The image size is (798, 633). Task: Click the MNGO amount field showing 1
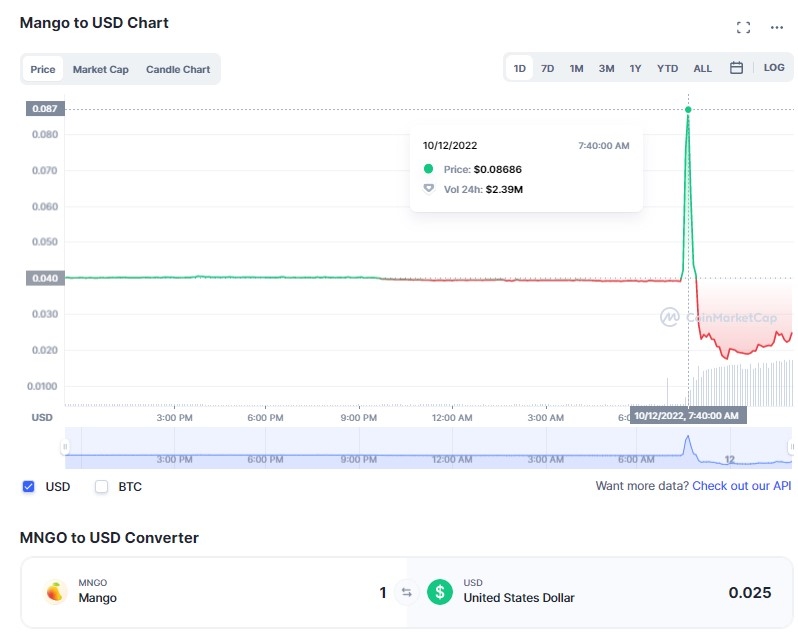[x=383, y=592]
